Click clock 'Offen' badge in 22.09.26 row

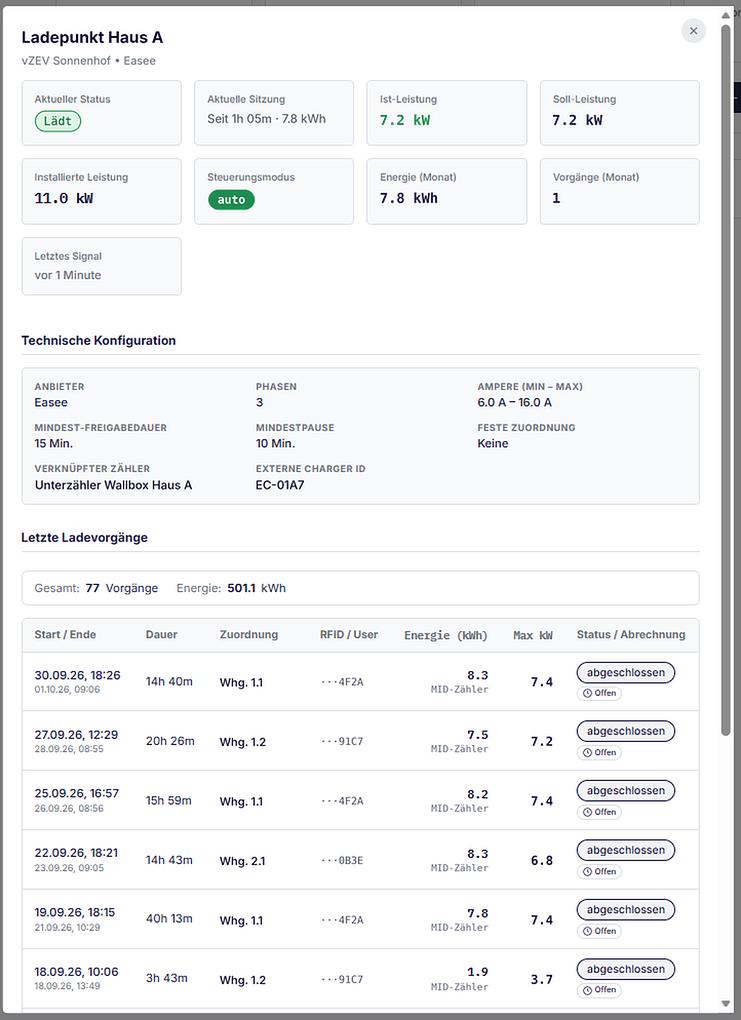(x=599, y=872)
